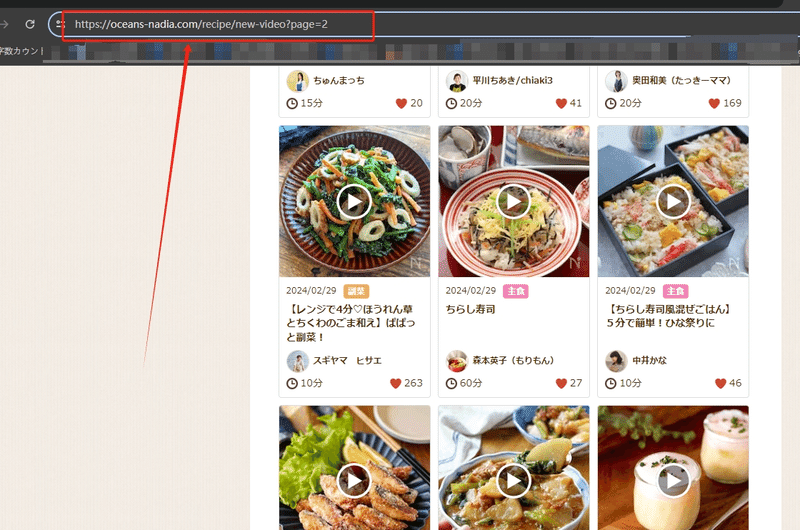The height and width of the screenshot is (530, 800).
Task: Play the ちらし寿司 recipe video
Action: (513, 202)
